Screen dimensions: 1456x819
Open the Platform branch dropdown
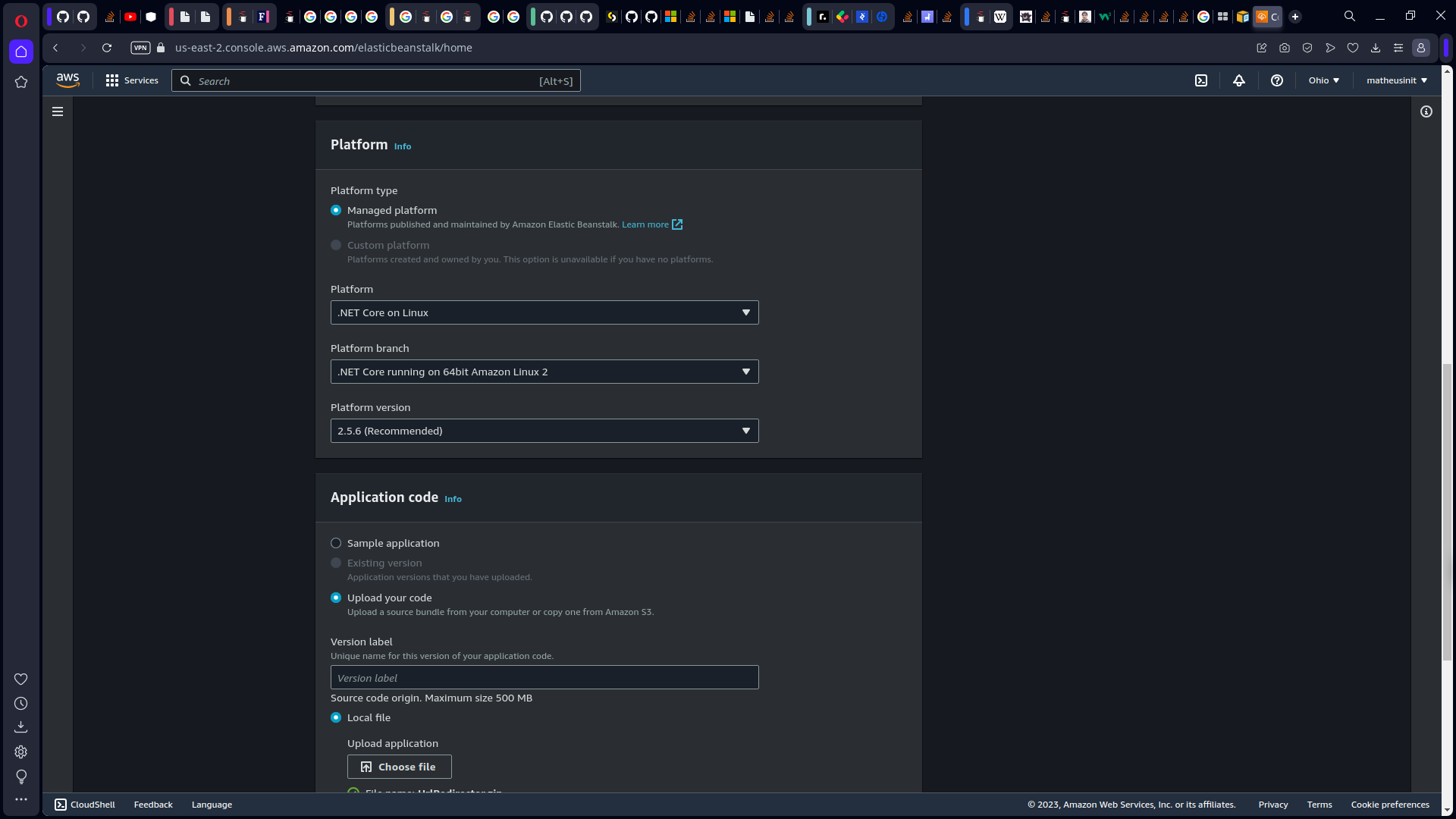point(544,372)
